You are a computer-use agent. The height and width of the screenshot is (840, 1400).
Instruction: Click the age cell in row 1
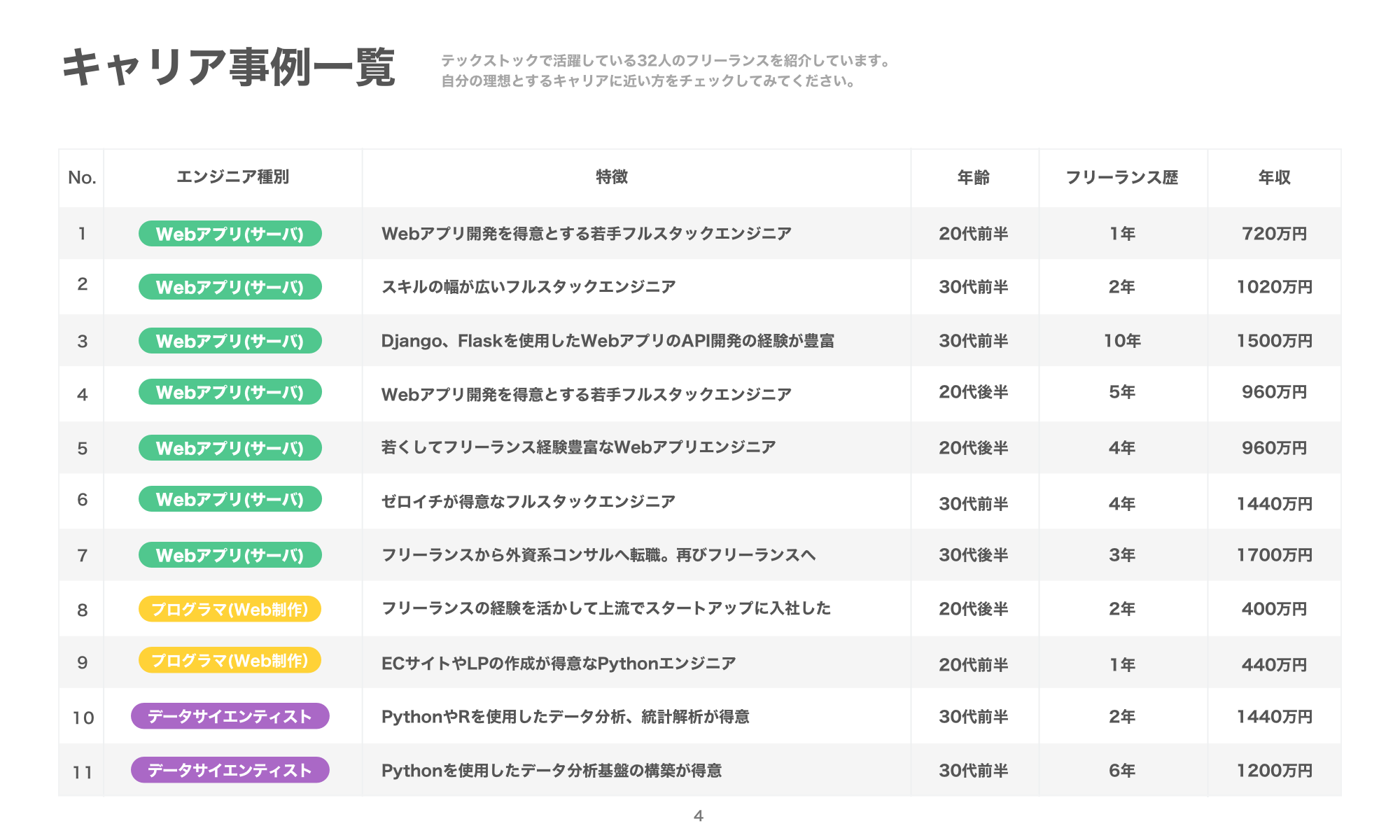pos(974,234)
